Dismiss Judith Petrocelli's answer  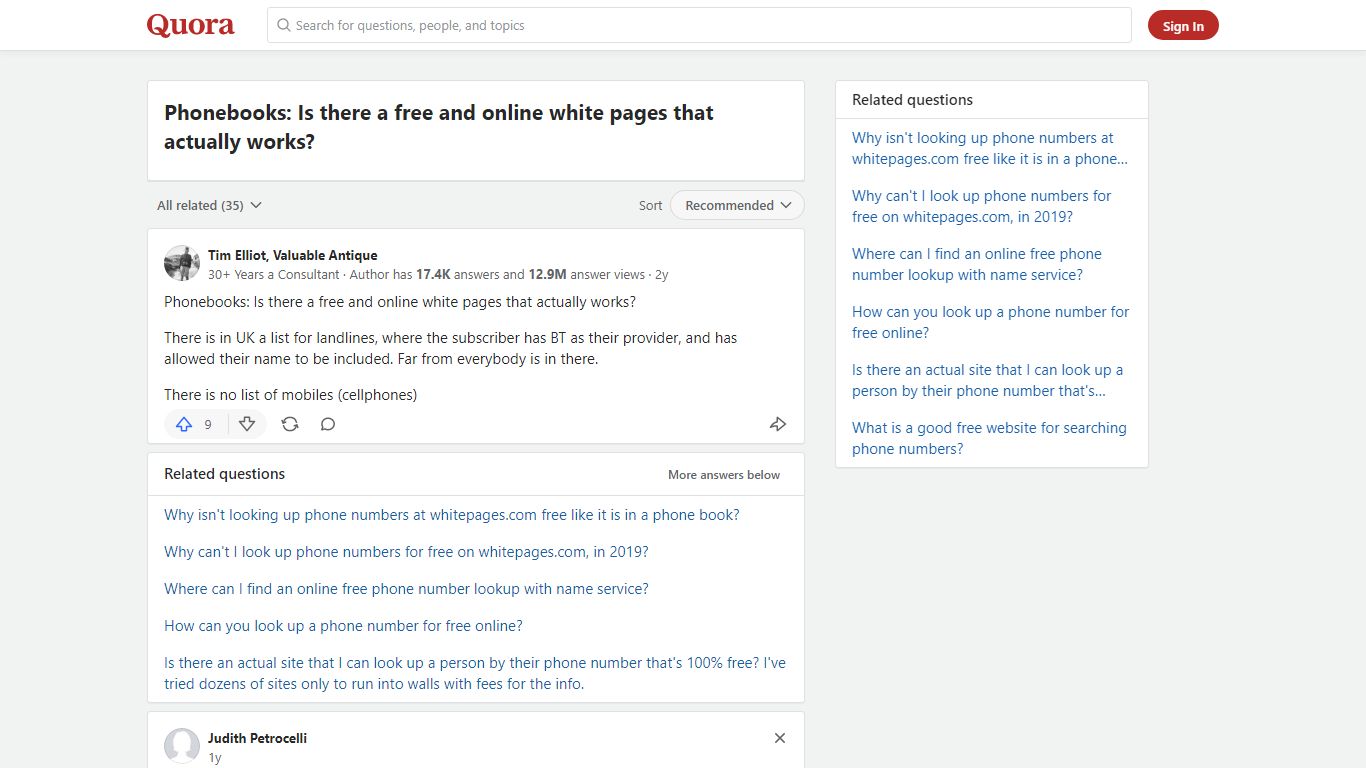click(x=780, y=738)
